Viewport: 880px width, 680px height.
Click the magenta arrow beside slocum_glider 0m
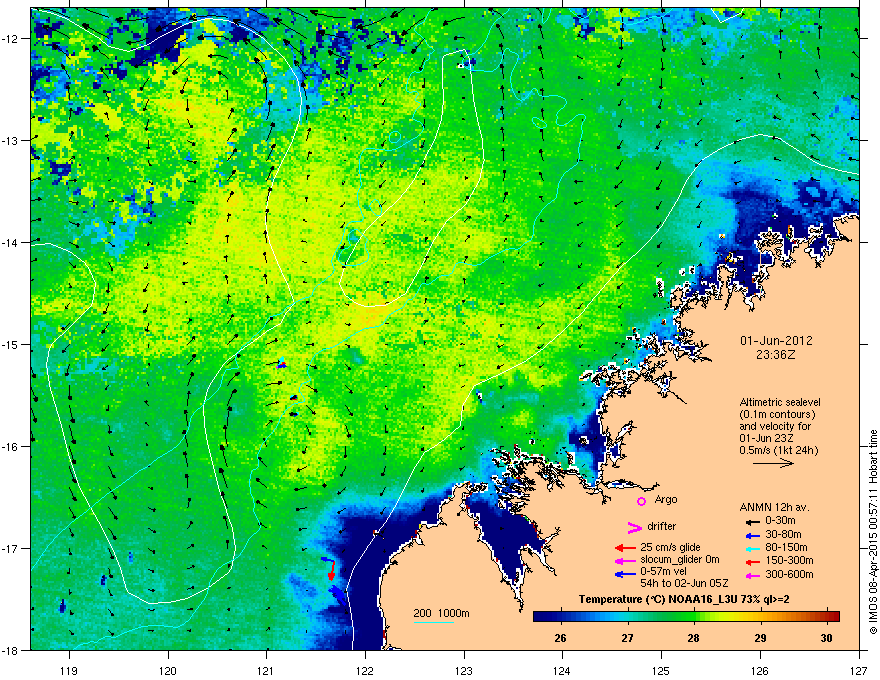click(x=625, y=560)
